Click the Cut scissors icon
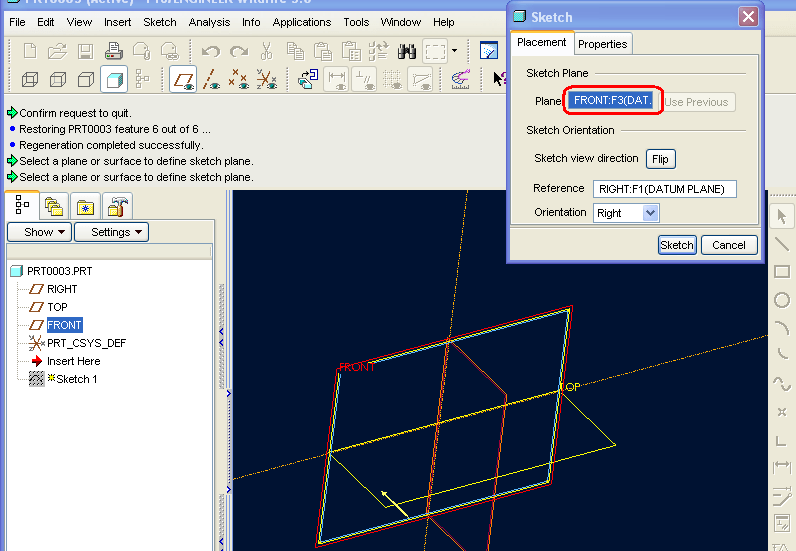Screen dimensions: 796x551 click(267, 51)
